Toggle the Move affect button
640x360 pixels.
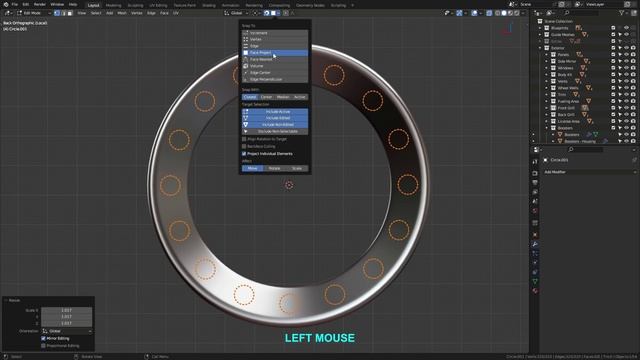[x=253, y=168]
